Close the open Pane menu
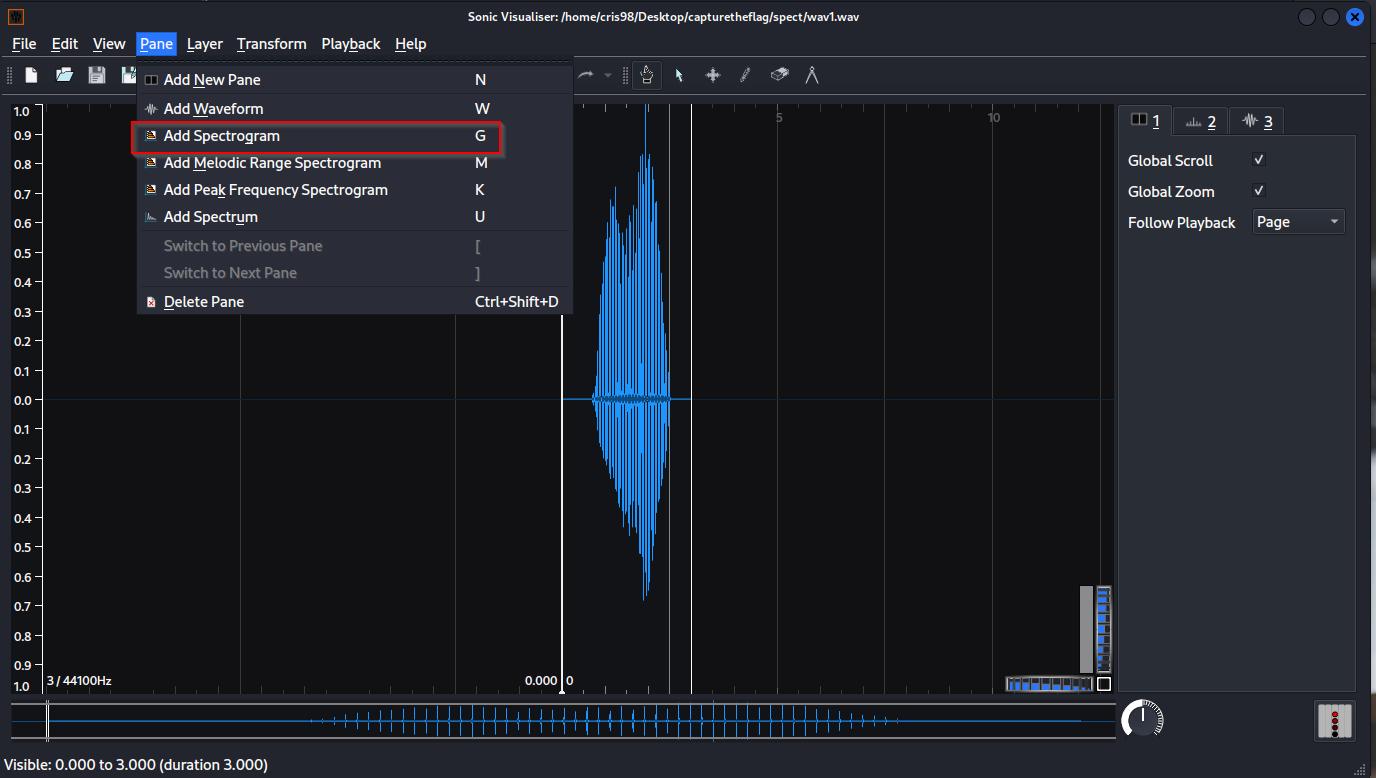Viewport: 1376px width, 778px height. pos(156,44)
